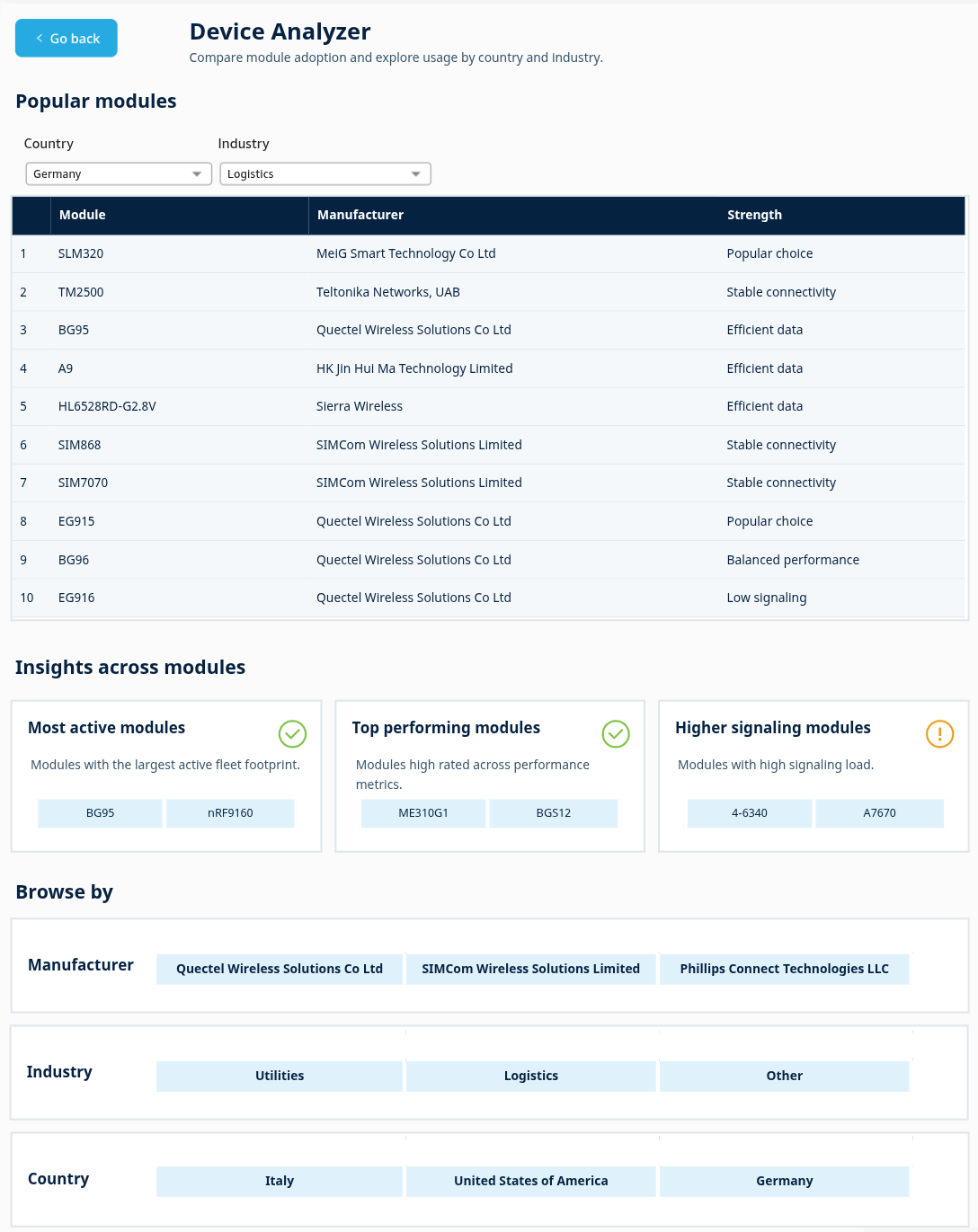This screenshot has width=978, height=1232.
Task: Select the BG95 module in the table
Action: (x=488, y=330)
